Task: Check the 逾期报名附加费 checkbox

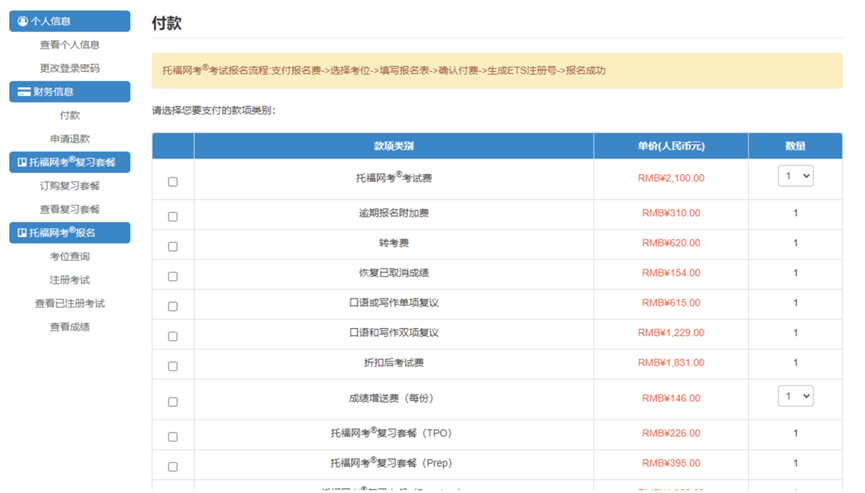Action: (x=173, y=217)
